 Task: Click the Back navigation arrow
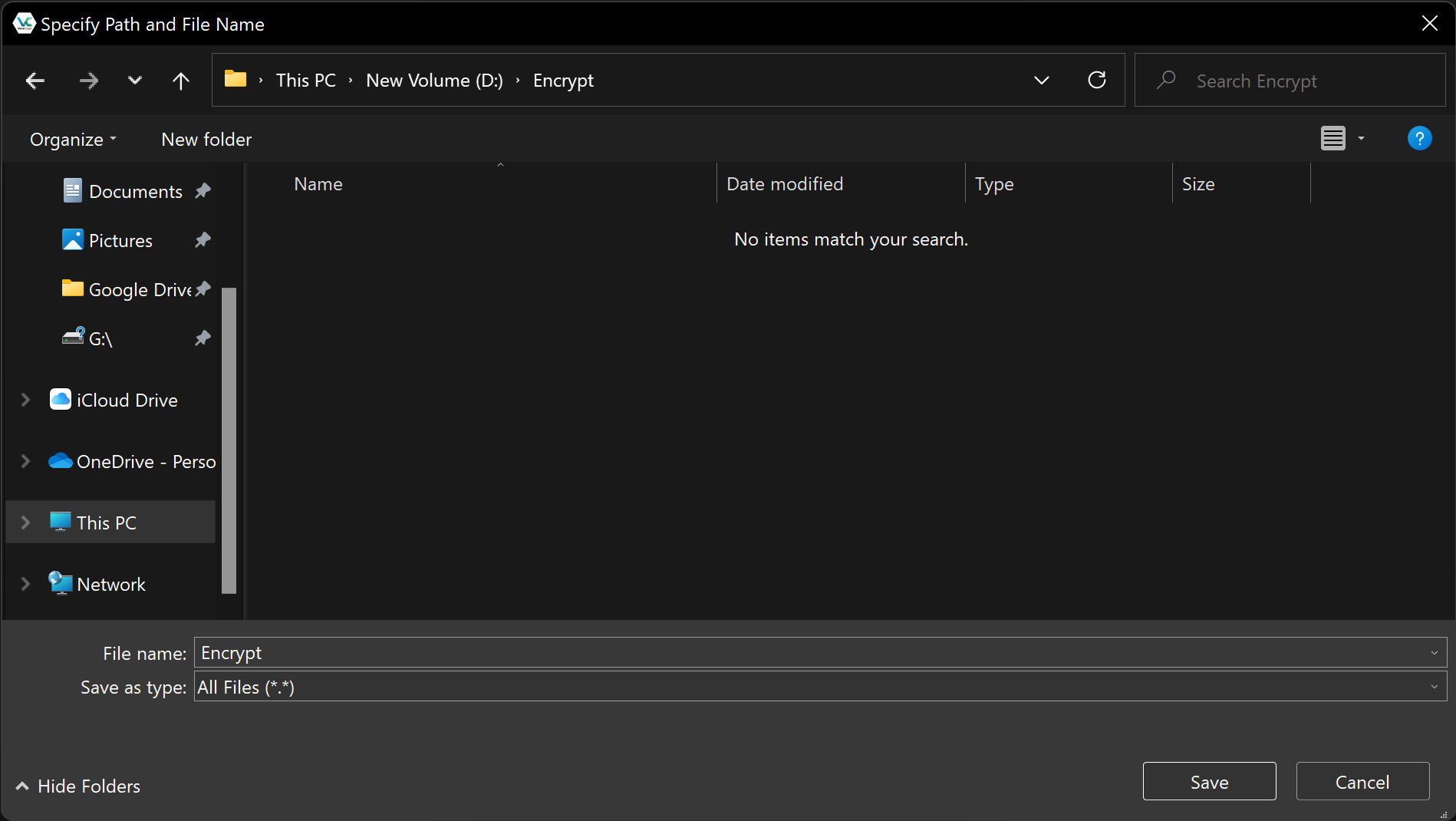point(35,81)
